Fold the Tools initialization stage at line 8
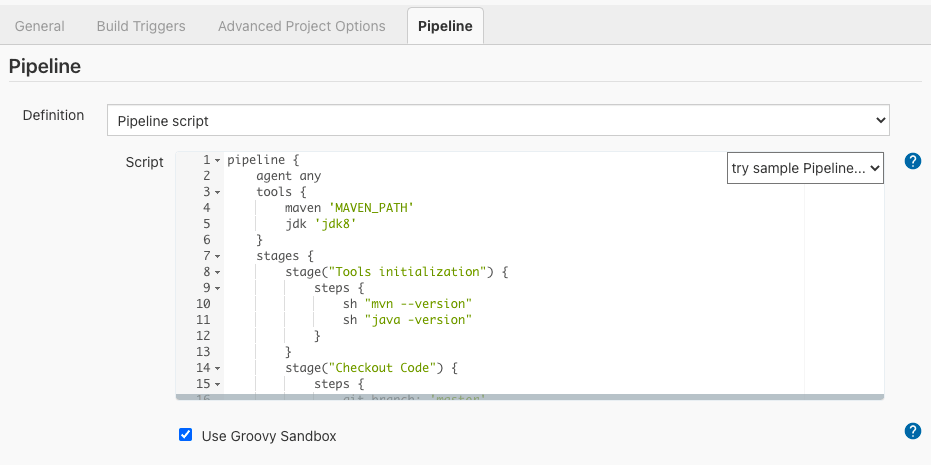931x465 pixels. [x=218, y=272]
